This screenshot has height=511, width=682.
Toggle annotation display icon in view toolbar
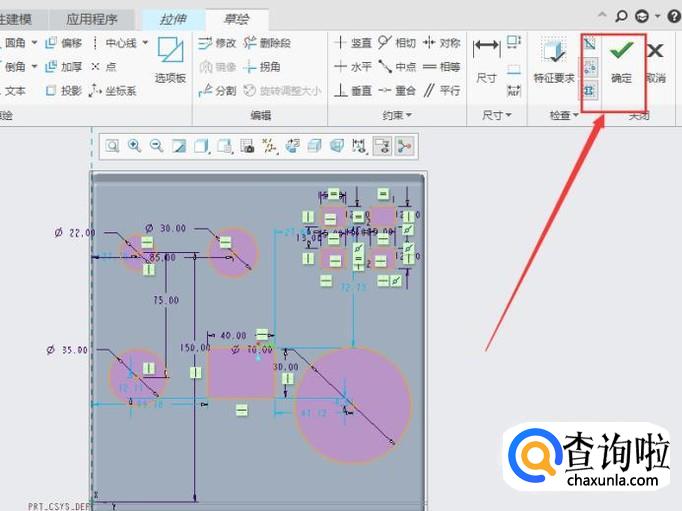382,146
